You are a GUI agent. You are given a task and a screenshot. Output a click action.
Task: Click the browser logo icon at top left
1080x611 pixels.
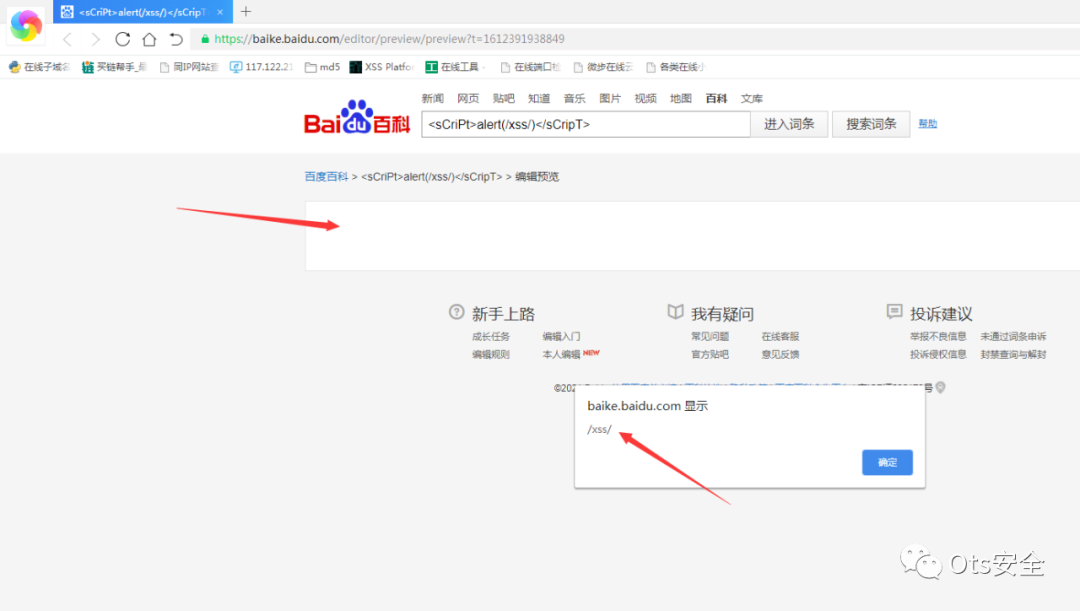[x=26, y=25]
